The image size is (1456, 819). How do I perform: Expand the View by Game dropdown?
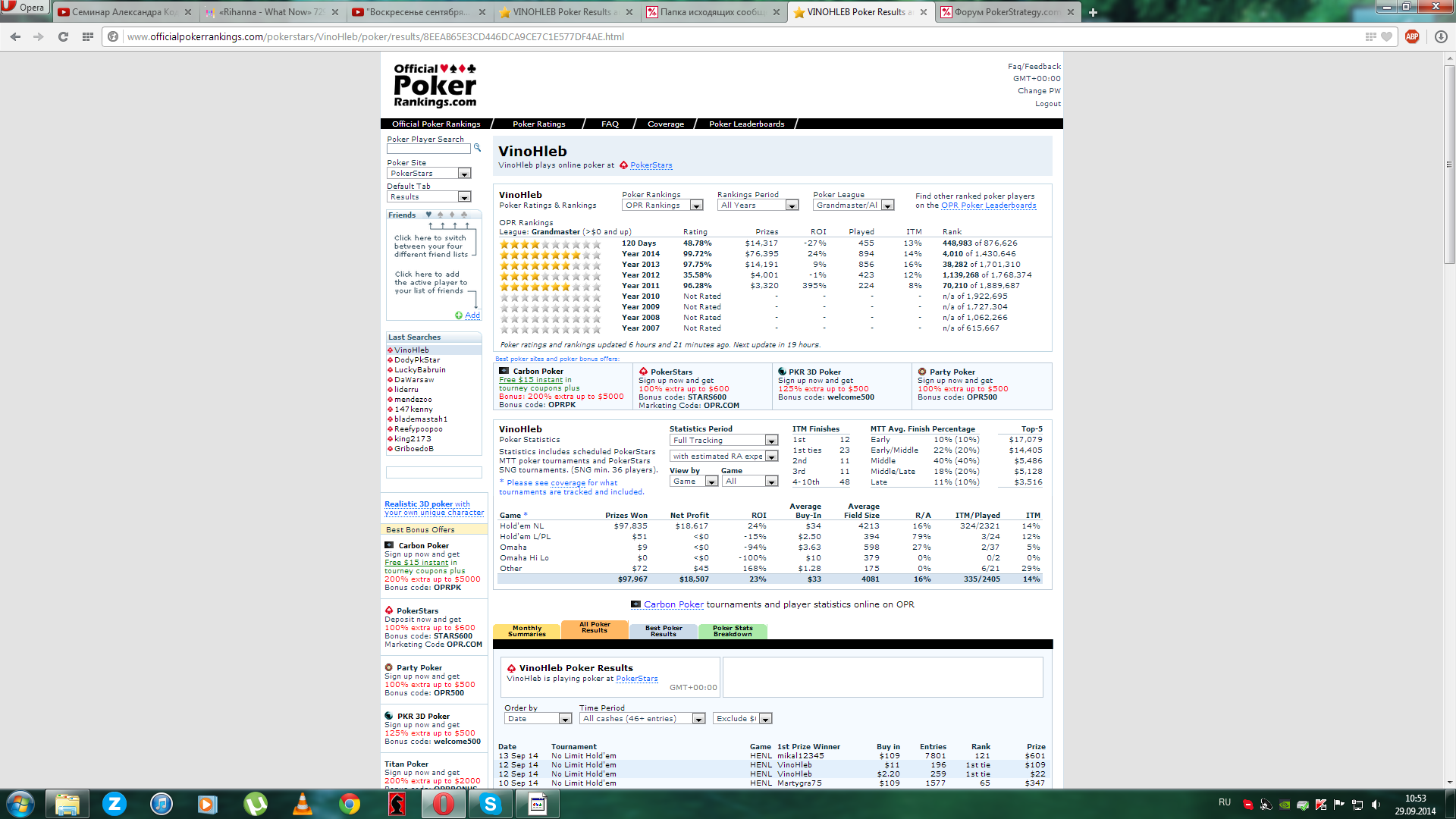click(x=694, y=482)
